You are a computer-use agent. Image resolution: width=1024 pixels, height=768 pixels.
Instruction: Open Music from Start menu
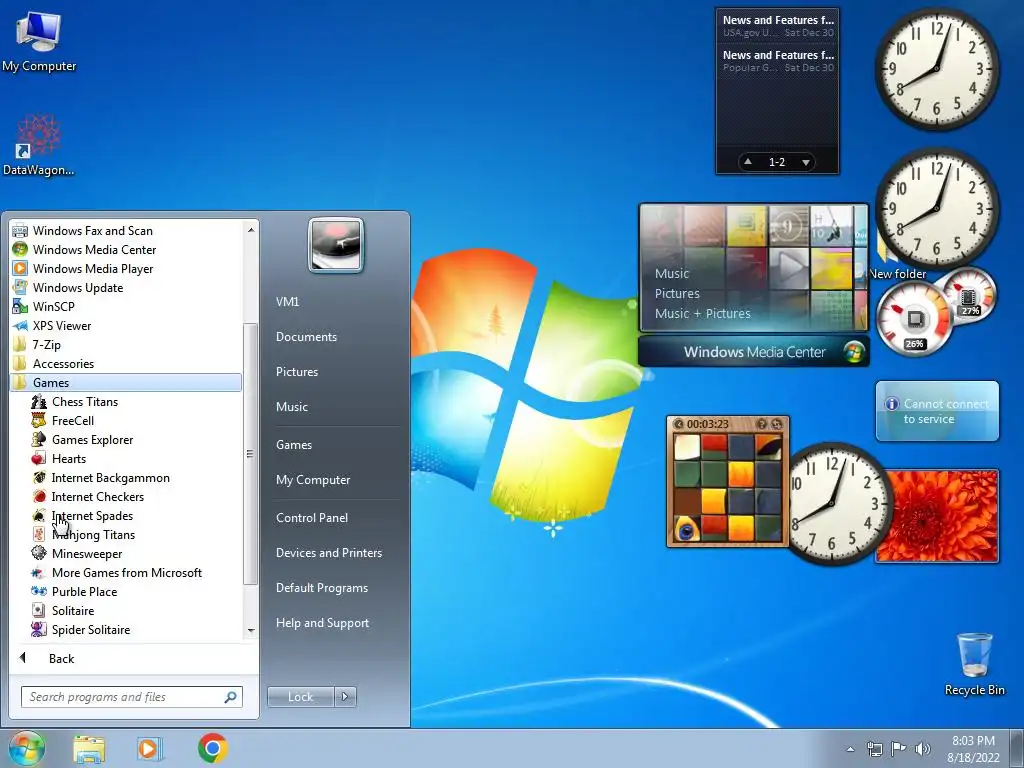292,406
